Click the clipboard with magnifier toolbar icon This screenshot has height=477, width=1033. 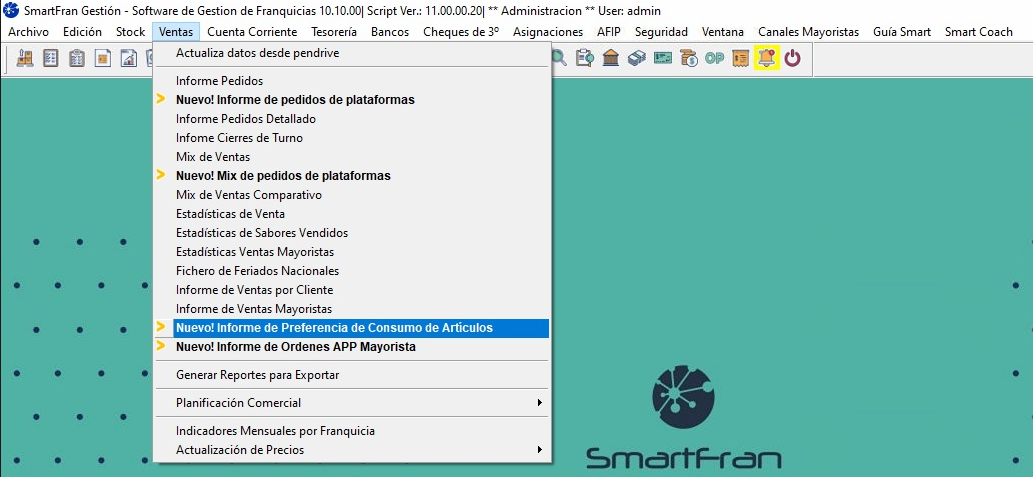[584, 58]
